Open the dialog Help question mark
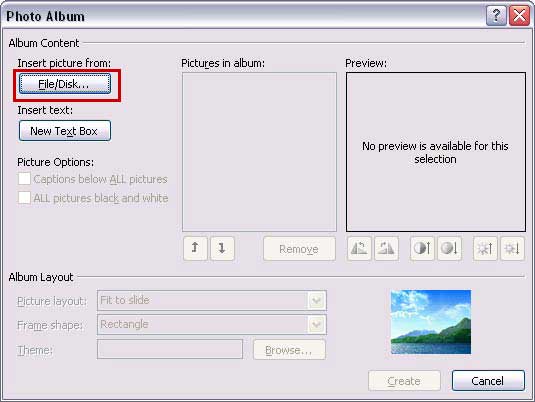This screenshot has width=535, height=402. click(496, 16)
